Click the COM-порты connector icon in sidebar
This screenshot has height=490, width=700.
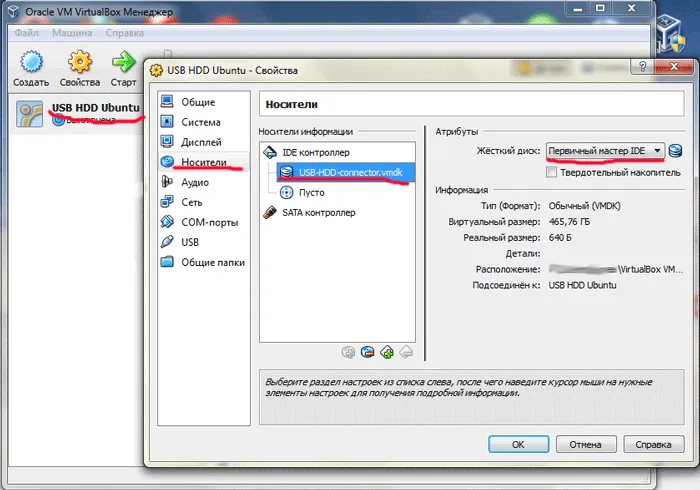167,222
